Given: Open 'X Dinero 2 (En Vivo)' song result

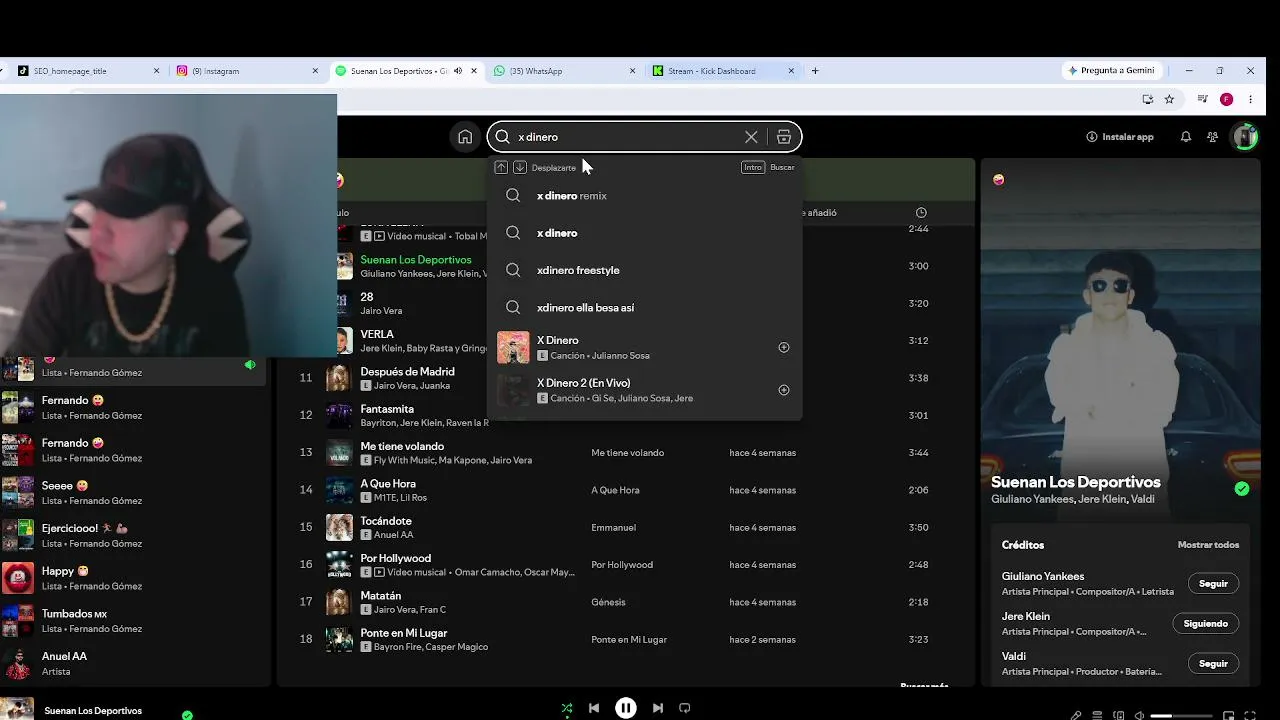Looking at the screenshot, I should pyautogui.click(x=644, y=390).
